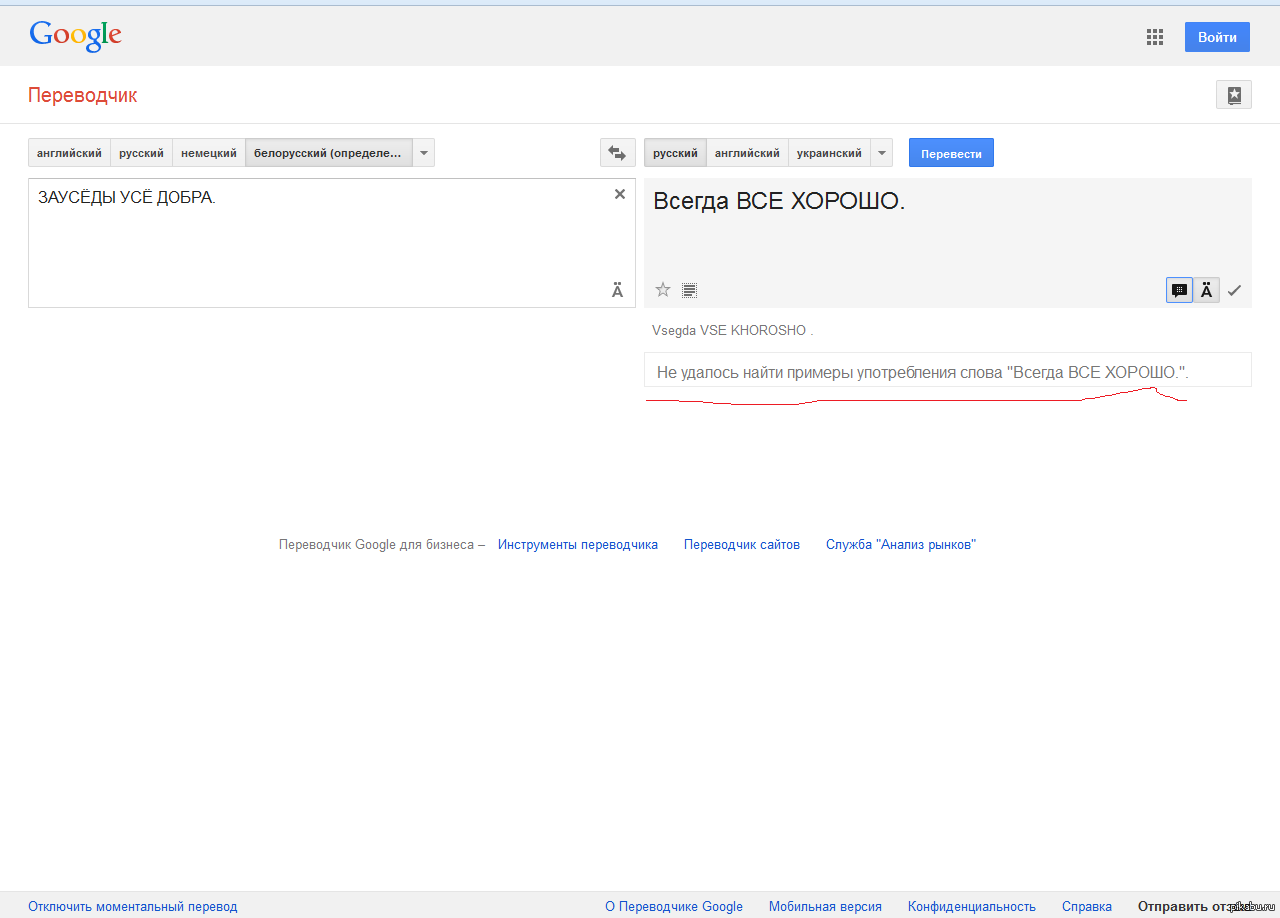Image resolution: width=1280 pixels, height=918 pixels.
Task: Click the select-all translation text icon
Action: (x=689, y=290)
